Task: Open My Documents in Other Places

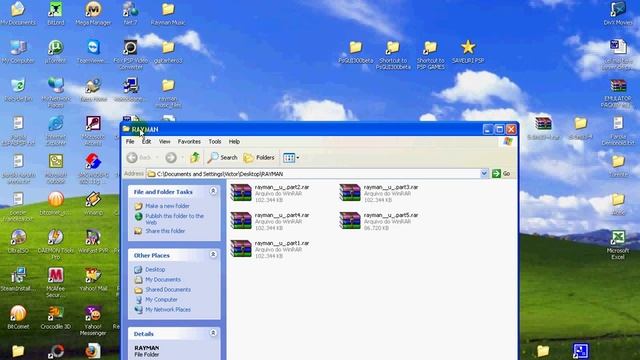Action: tap(163, 280)
